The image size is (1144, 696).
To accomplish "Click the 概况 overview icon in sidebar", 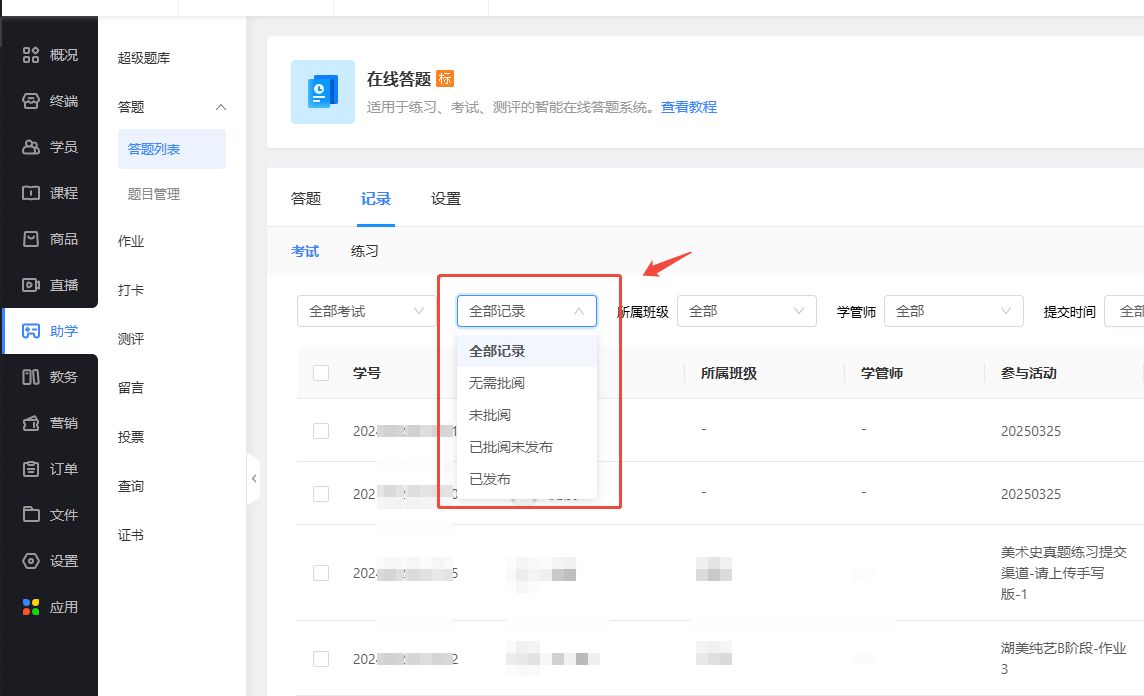I will click(31, 55).
